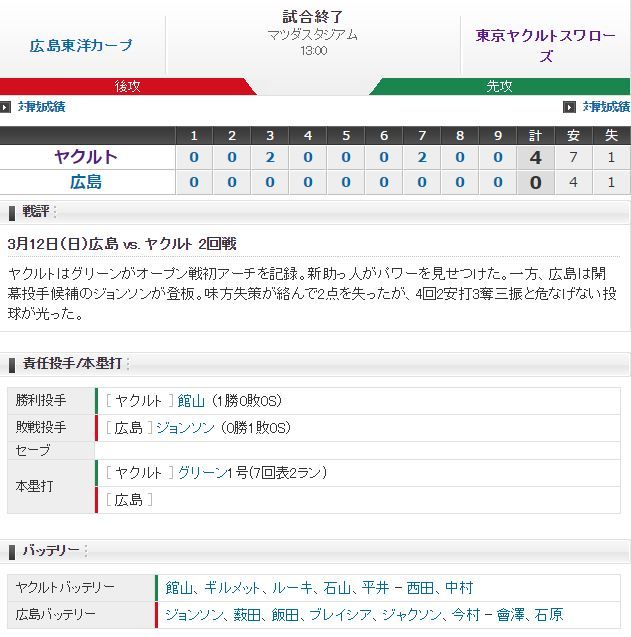Image resolution: width=631 pixels, height=637 pixels.
Task: Click ヤクルト's 1st inning score
Action: pyautogui.click(x=194, y=157)
